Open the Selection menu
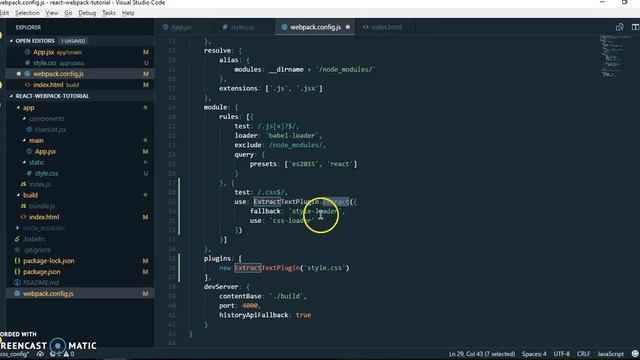The image size is (640, 360). click(x=27, y=13)
